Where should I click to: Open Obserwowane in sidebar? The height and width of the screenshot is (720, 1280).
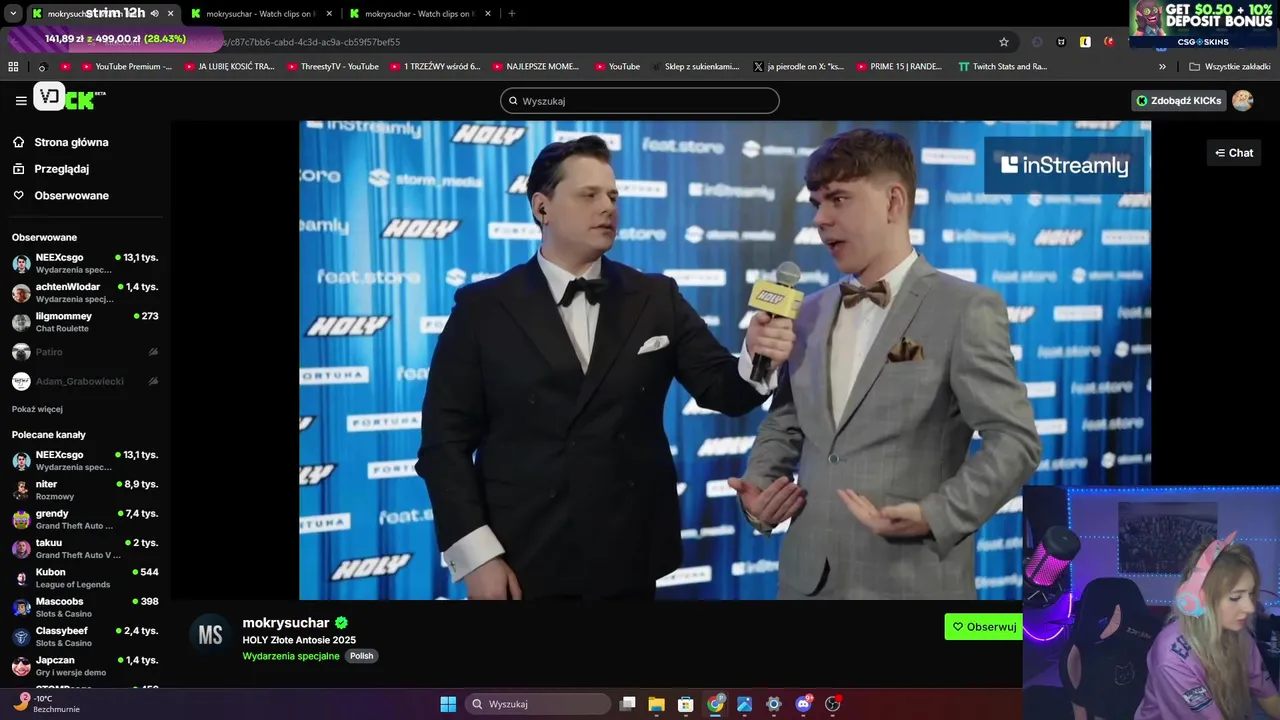pyautogui.click(x=71, y=195)
